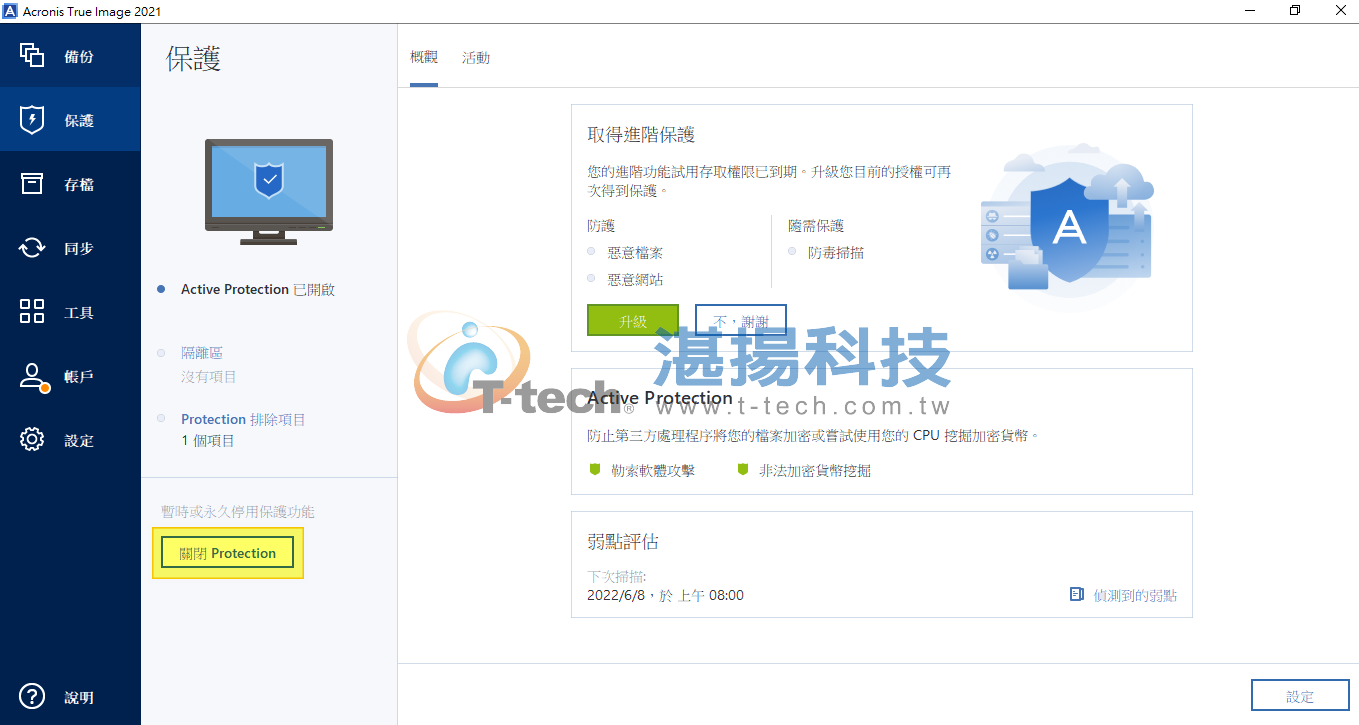Open the 隔離區 quarantine link

tap(201, 353)
